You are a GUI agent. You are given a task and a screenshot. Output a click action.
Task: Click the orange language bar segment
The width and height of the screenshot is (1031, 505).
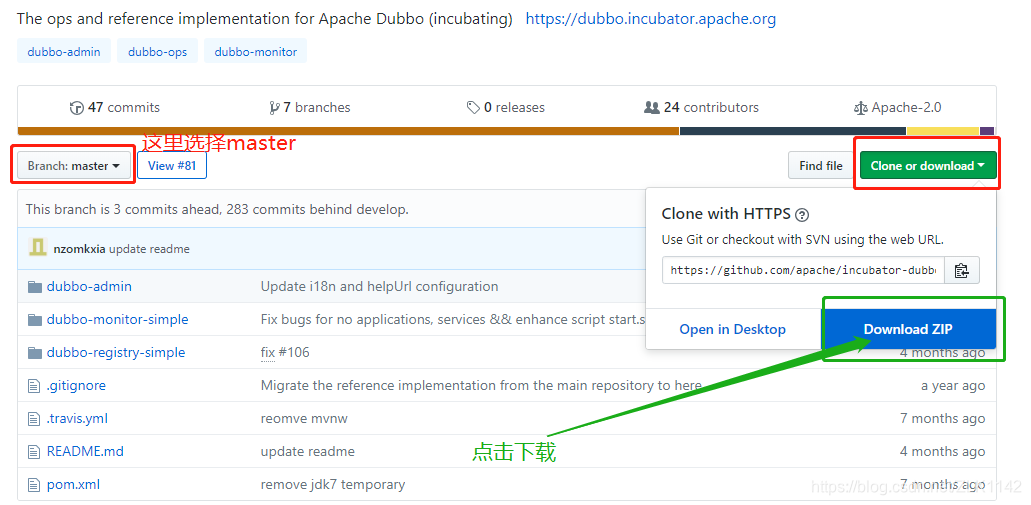pos(348,131)
